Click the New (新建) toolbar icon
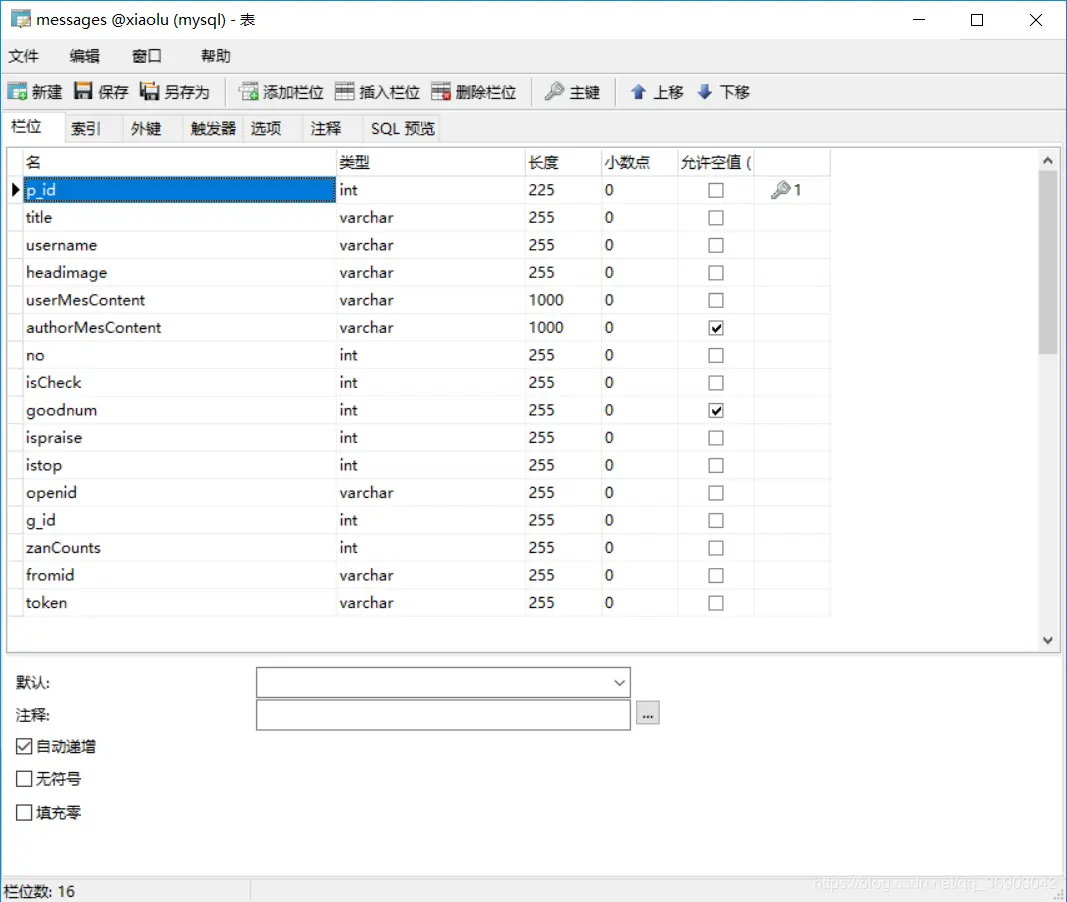1067x902 pixels. [18, 91]
